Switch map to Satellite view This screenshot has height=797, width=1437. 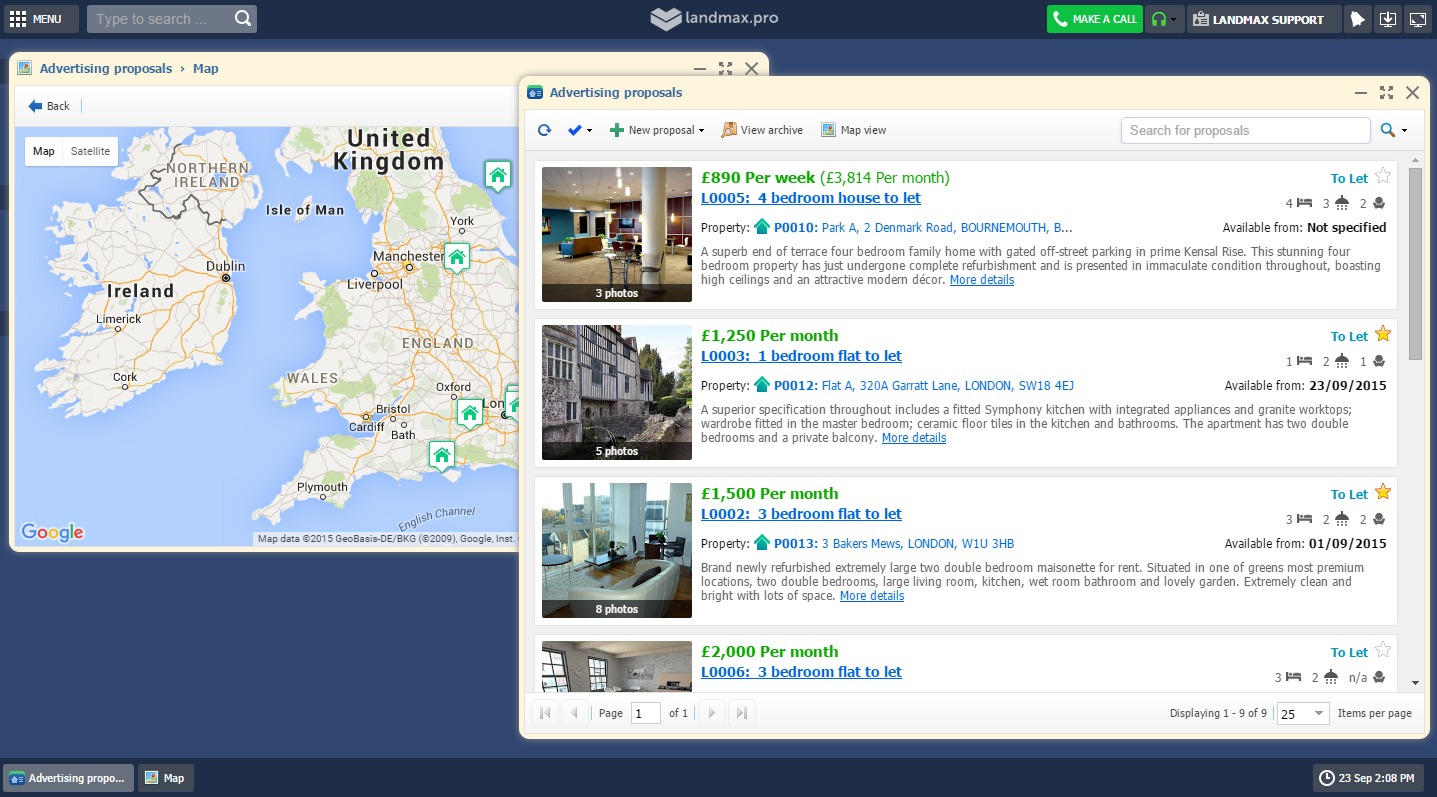point(90,152)
